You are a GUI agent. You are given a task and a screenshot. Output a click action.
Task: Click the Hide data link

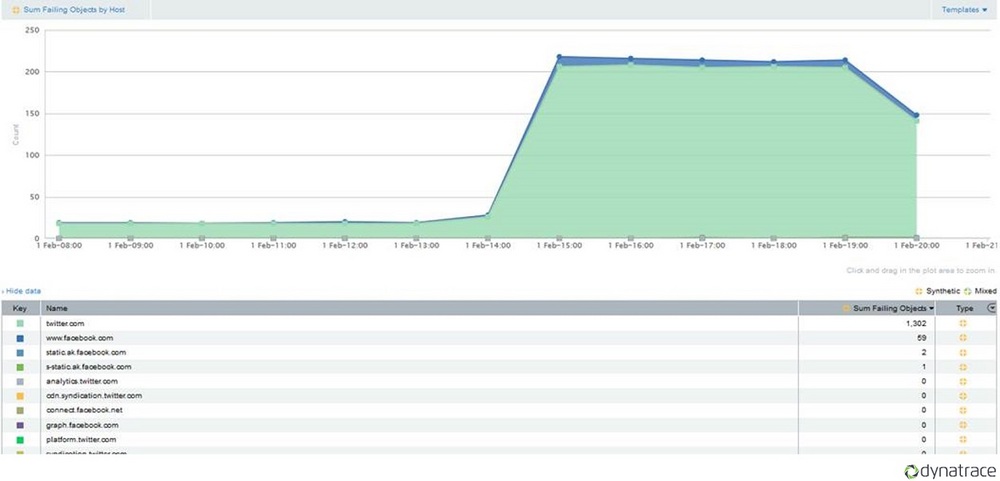pyautogui.click(x=22, y=291)
